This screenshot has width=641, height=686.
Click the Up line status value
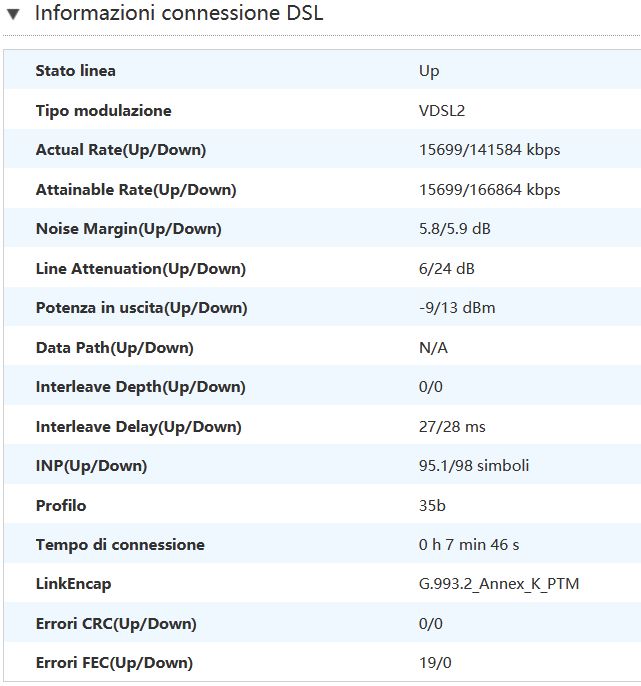point(429,71)
